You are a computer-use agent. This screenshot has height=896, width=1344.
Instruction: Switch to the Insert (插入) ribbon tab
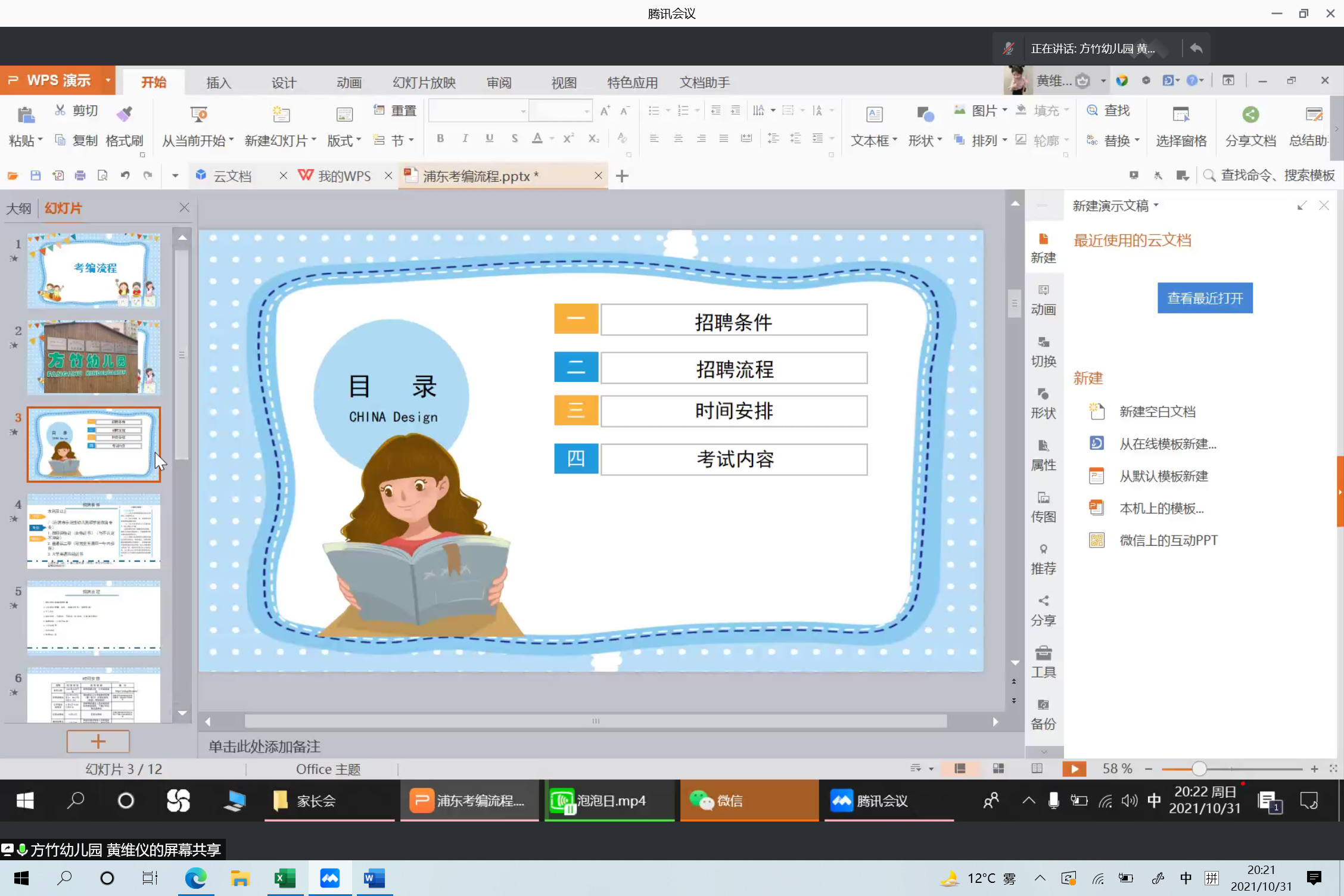click(x=219, y=83)
